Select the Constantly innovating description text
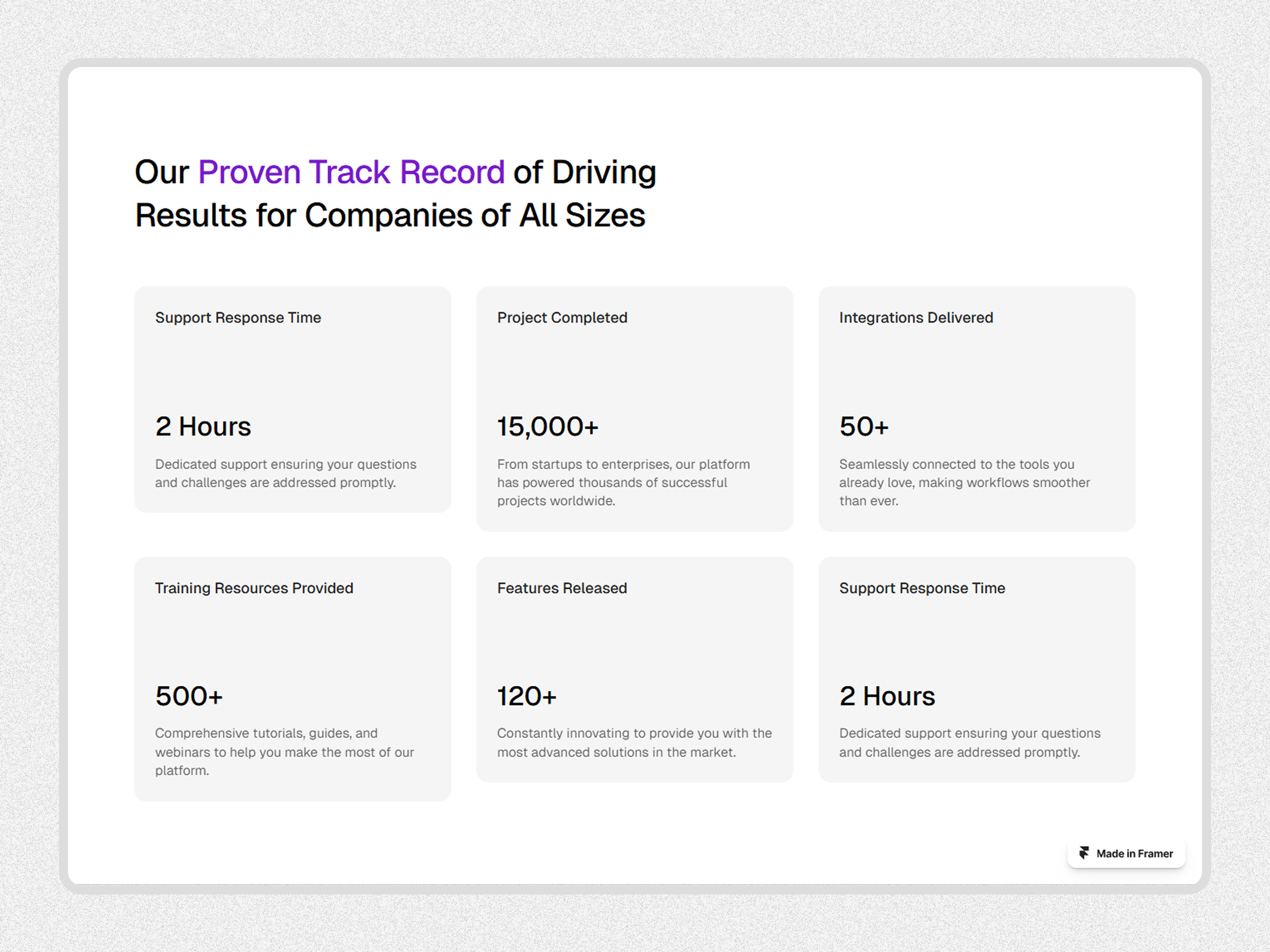 click(634, 742)
